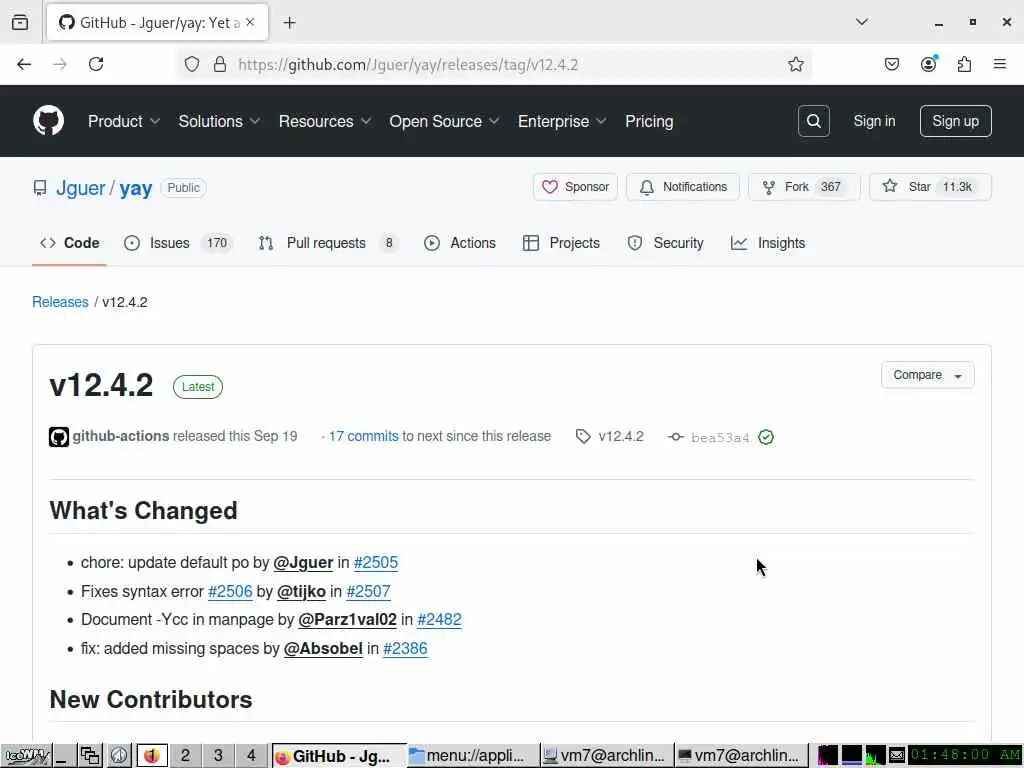The width and height of the screenshot is (1024, 768).
Task: Open the @Parz1val02 profile link
Action: [x=347, y=619]
